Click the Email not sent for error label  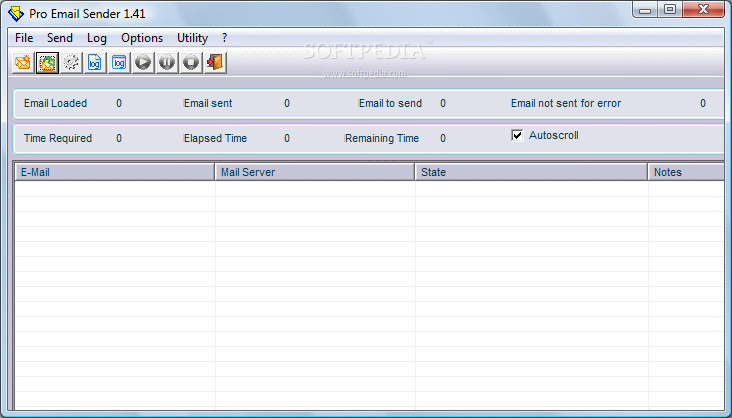click(x=566, y=103)
